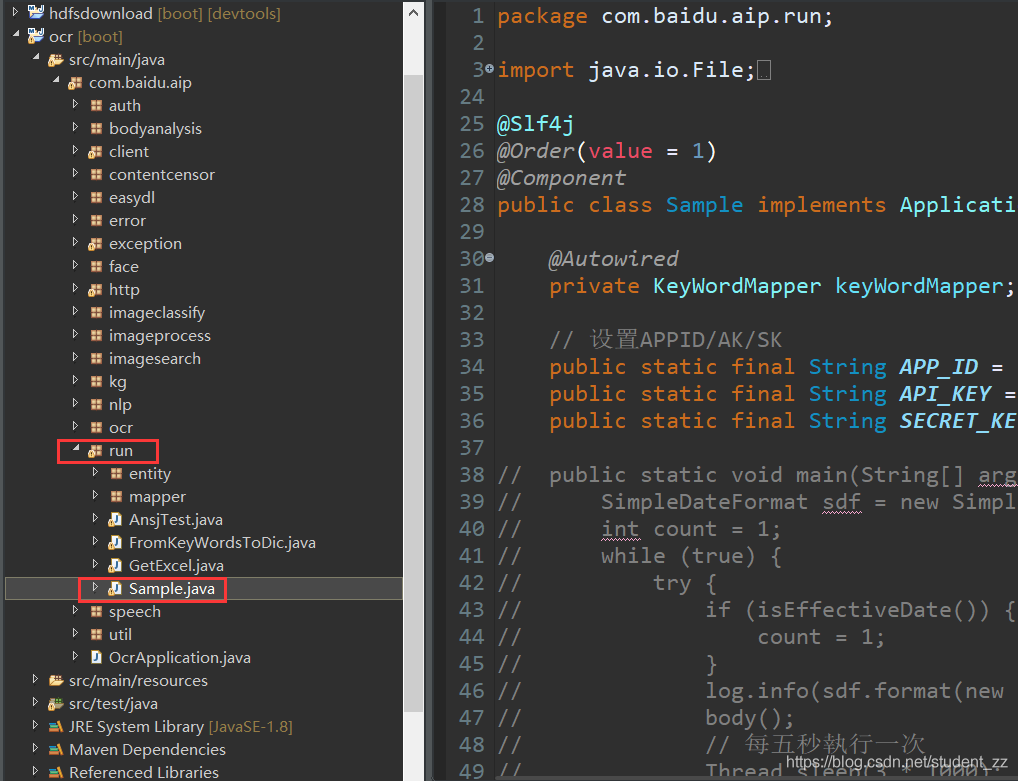The height and width of the screenshot is (781, 1018).
Task: Click the bodyanalysis package icon
Action: tap(96, 129)
